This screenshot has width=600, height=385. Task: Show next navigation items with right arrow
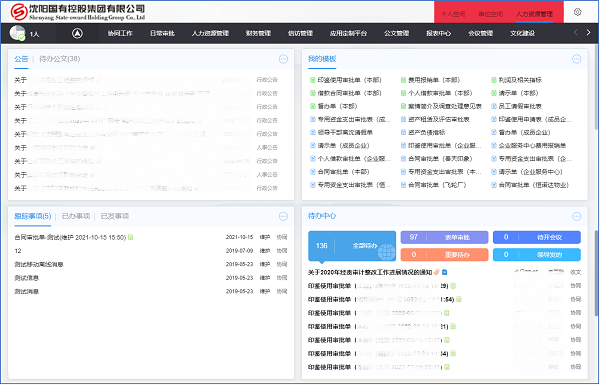pyautogui.click(x=589, y=33)
